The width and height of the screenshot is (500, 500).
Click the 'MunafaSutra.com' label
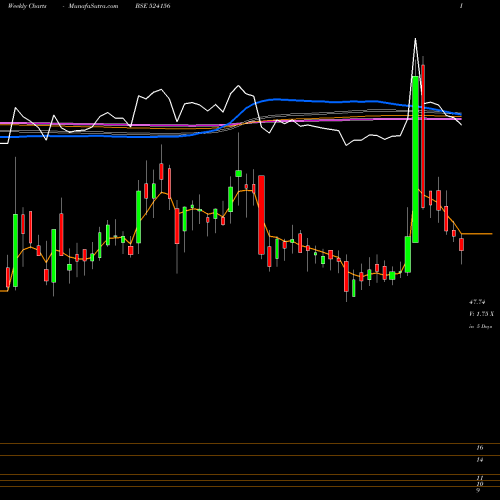(x=93, y=6)
